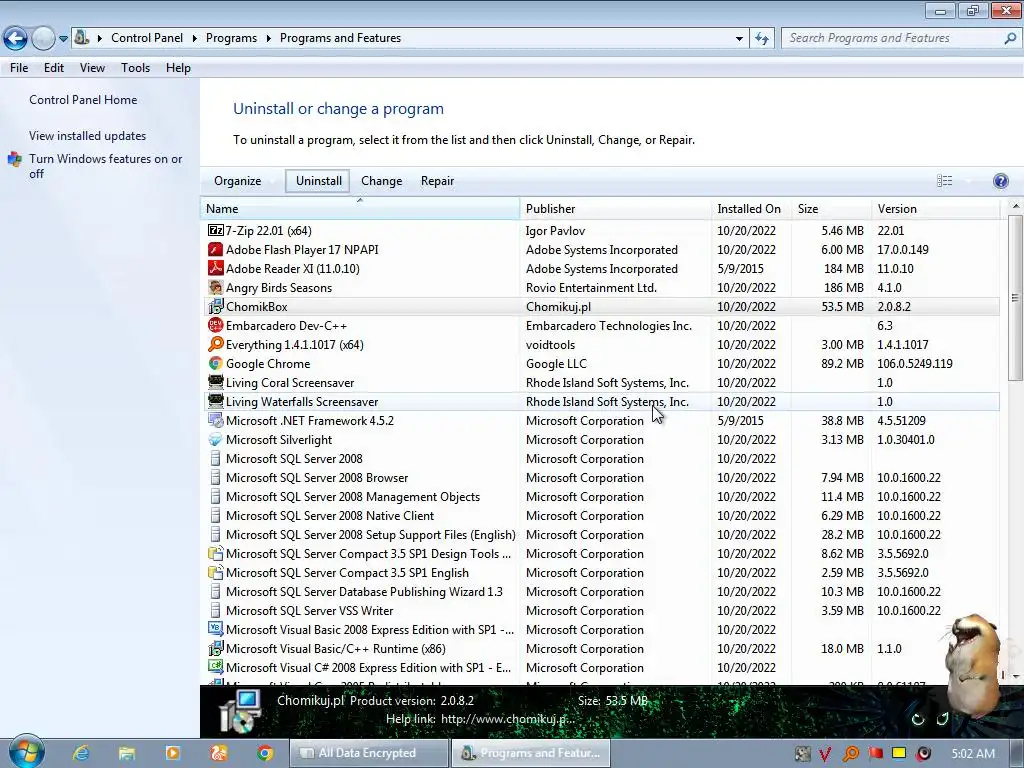The image size is (1024, 768).
Task: Sort by the Size column header
Action: (x=831, y=209)
